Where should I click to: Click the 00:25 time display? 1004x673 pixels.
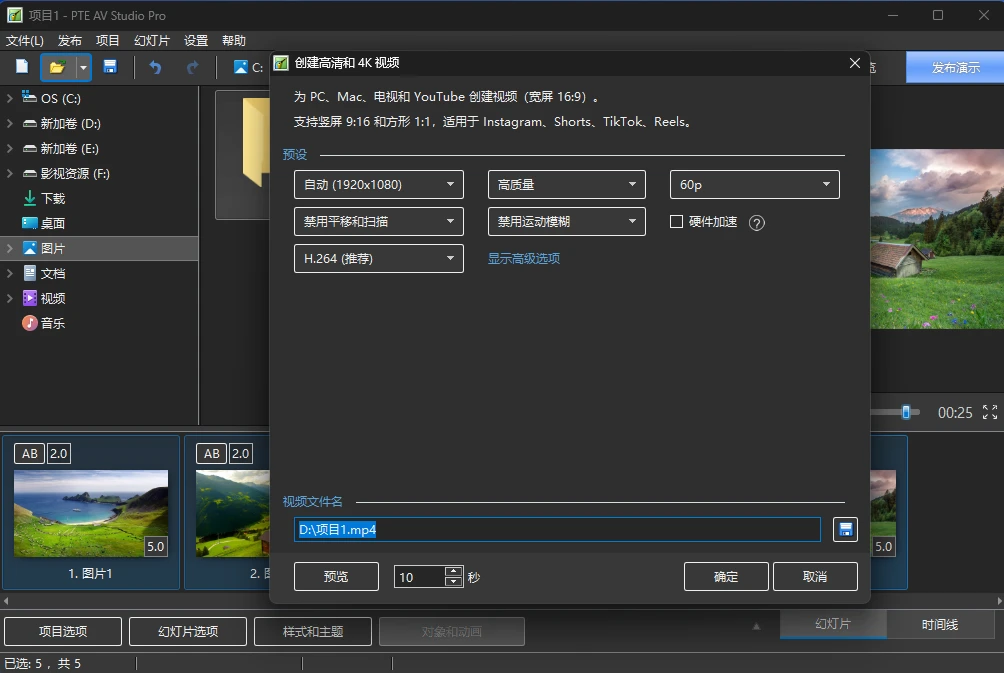[955, 412]
